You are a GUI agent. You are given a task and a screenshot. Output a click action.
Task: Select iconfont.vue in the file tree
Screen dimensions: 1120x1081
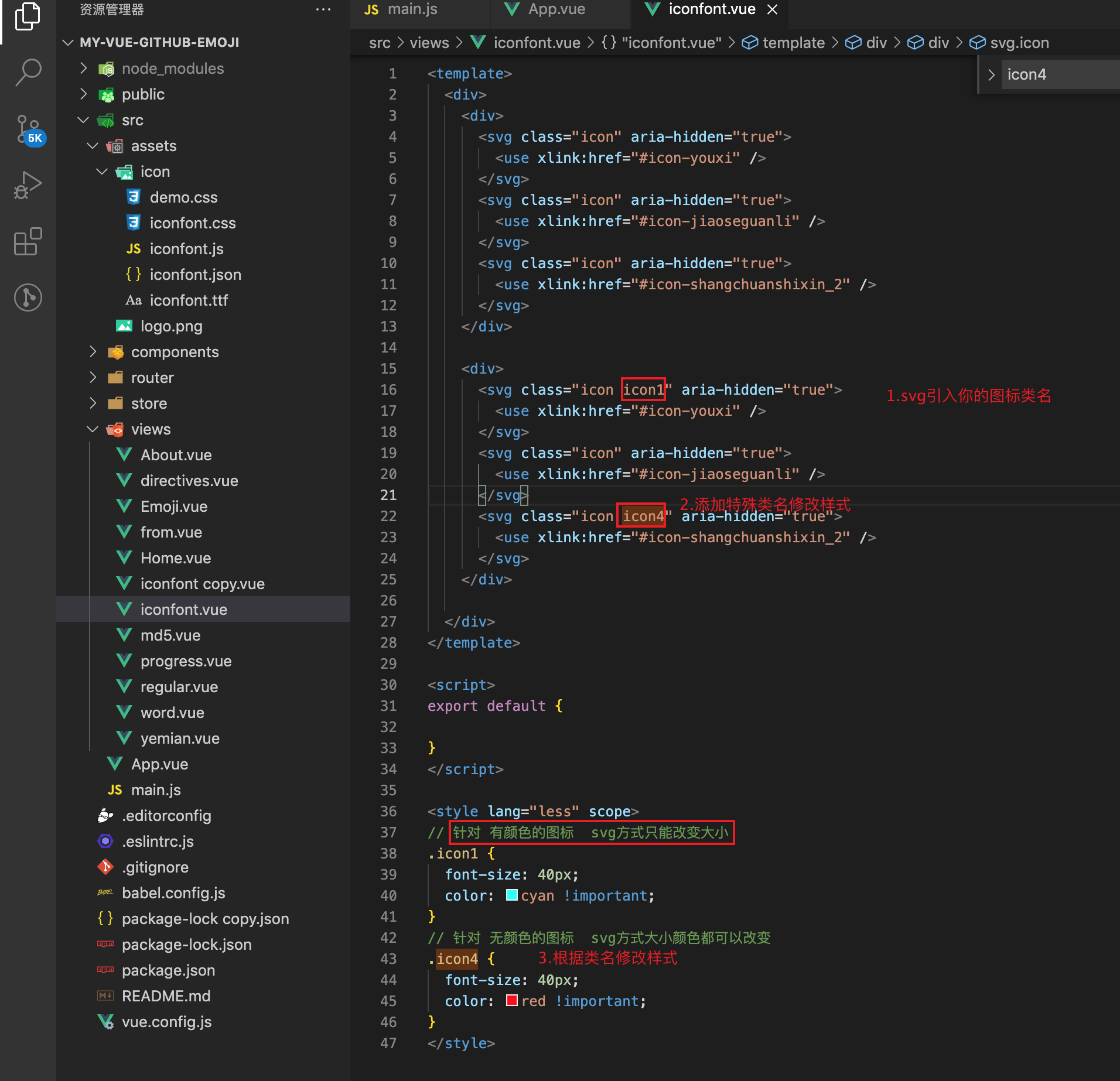(x=203, y=610)
